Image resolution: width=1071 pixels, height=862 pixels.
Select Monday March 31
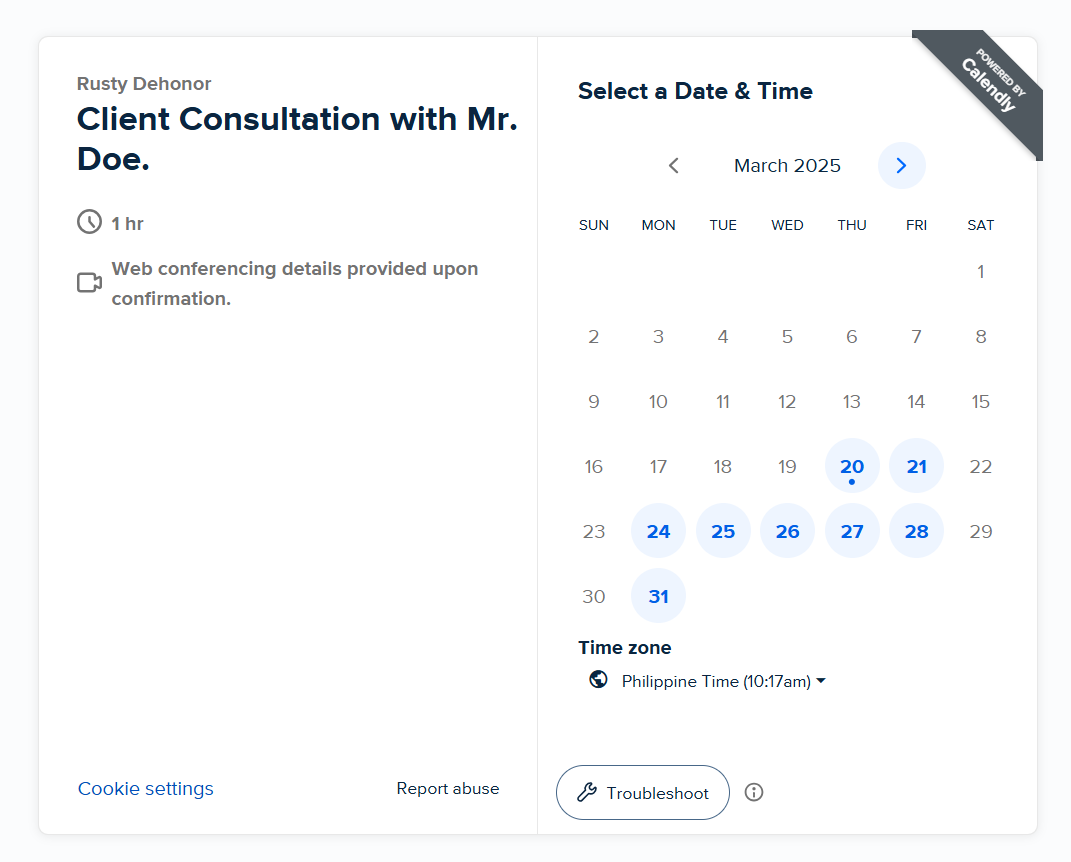tap(658, 596)
